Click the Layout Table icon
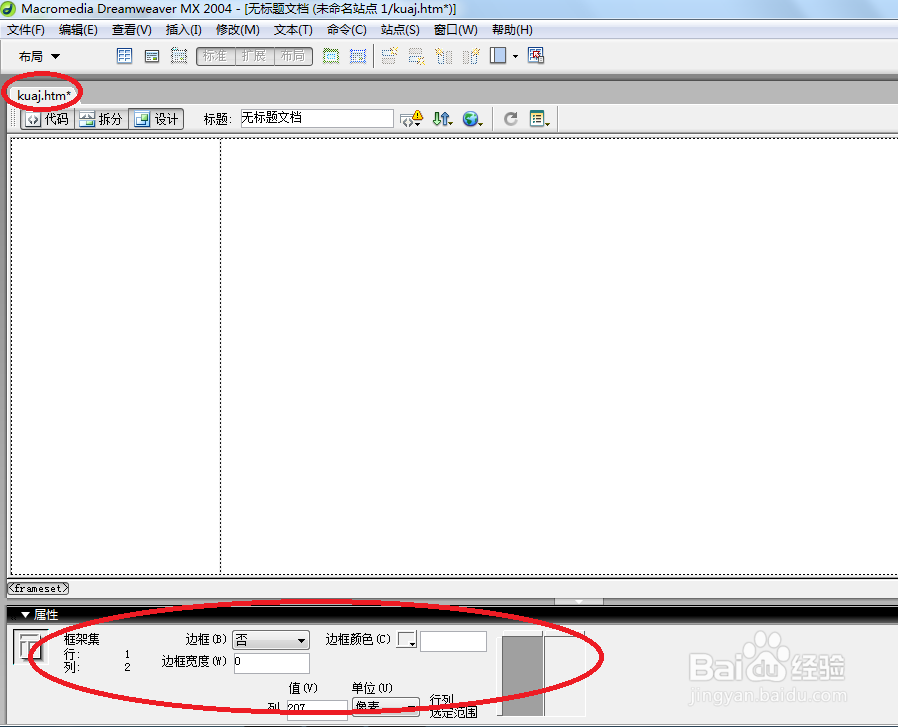The height and width of the screenshot is (727, 898). pos(330,56)
